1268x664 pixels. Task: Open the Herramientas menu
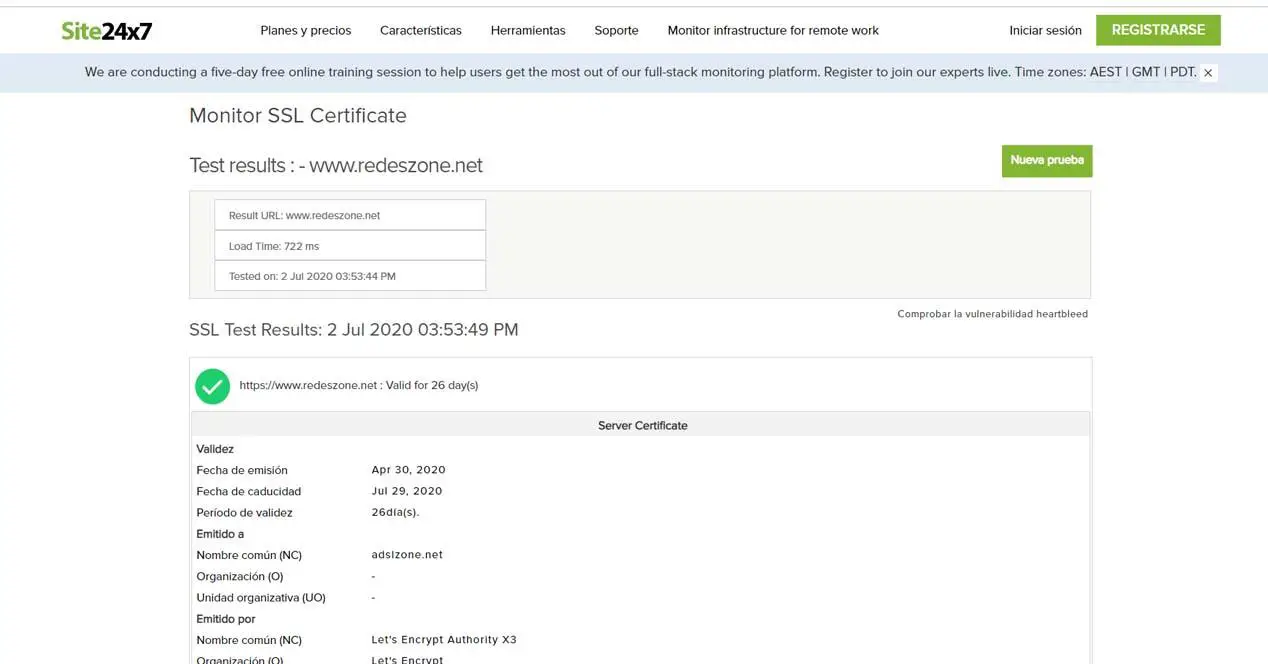point(528,31)
